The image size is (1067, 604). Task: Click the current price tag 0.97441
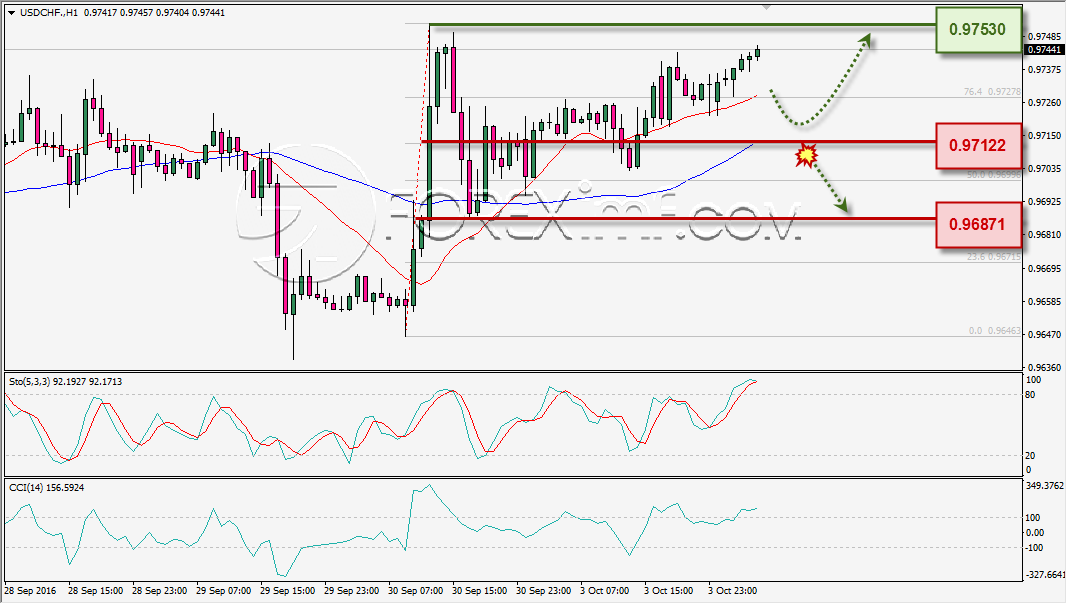pyautogui.click(x=1044, y=50)
